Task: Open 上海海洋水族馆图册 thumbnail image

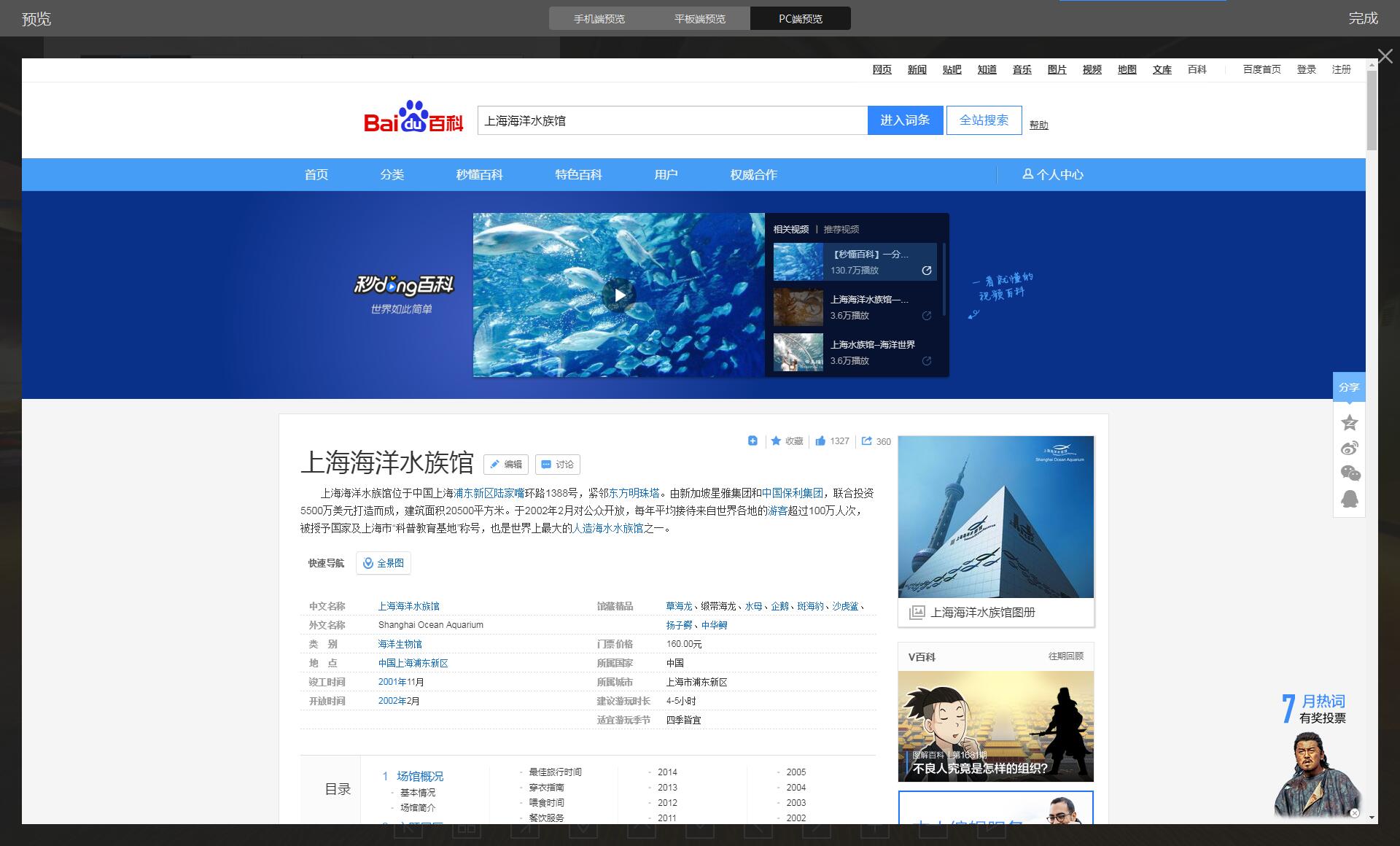Action: [x=995, y=517]
